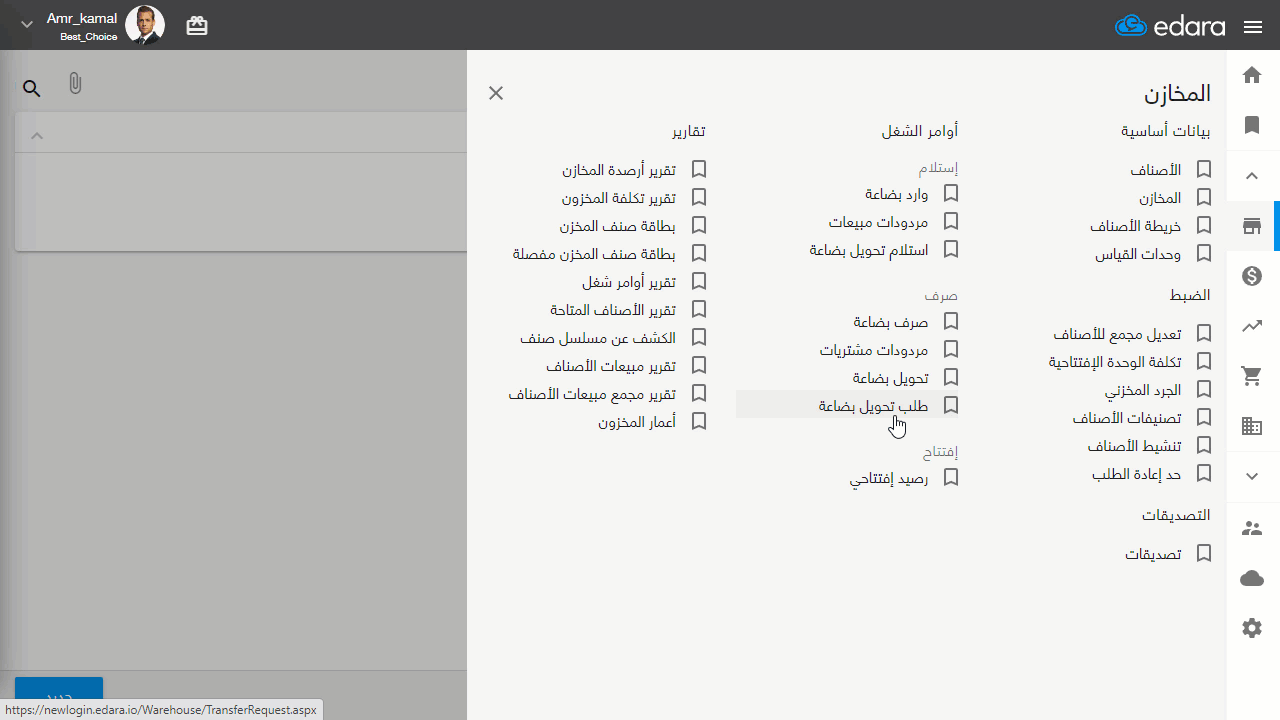The height and width of the screenshot is (720, 1280).
Task: Open the company building icon in sidebar
Action: click(1252, 427)
